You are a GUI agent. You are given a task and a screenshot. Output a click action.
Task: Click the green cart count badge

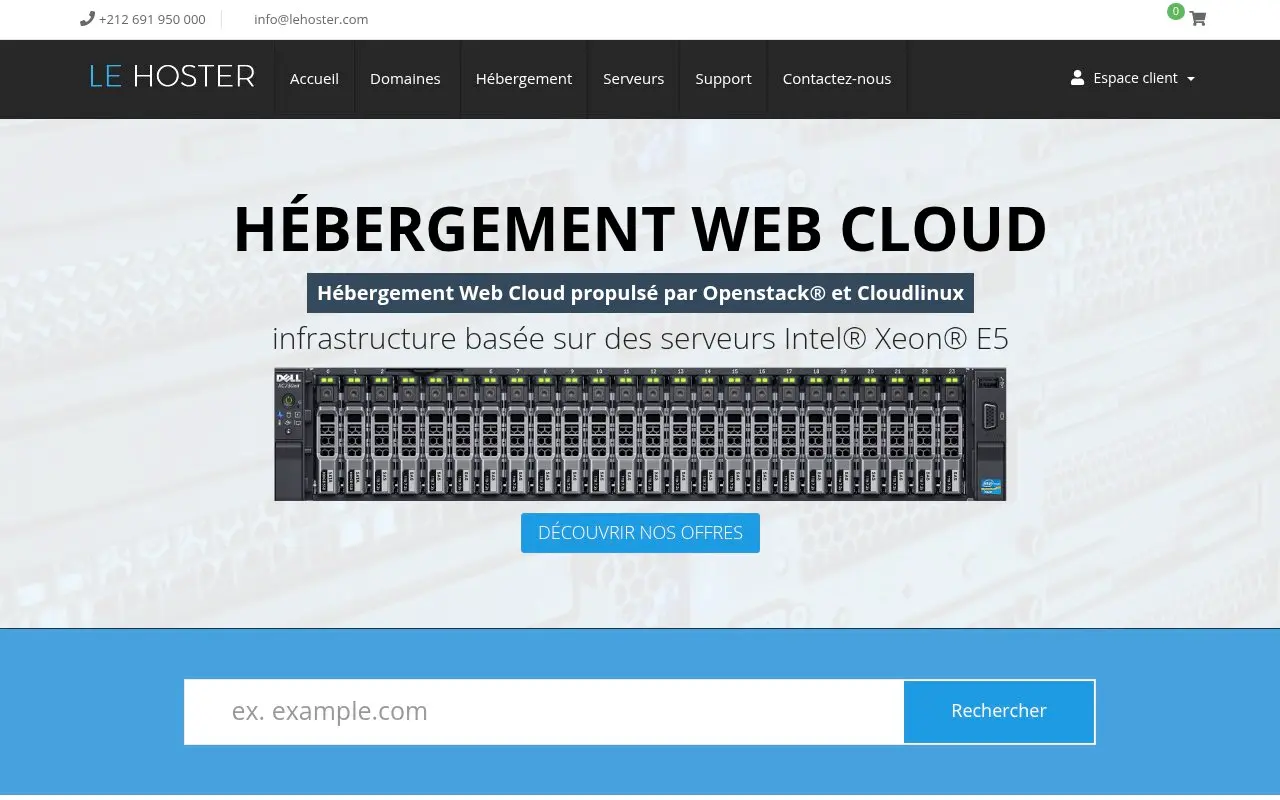click(x=1176, y=11)
